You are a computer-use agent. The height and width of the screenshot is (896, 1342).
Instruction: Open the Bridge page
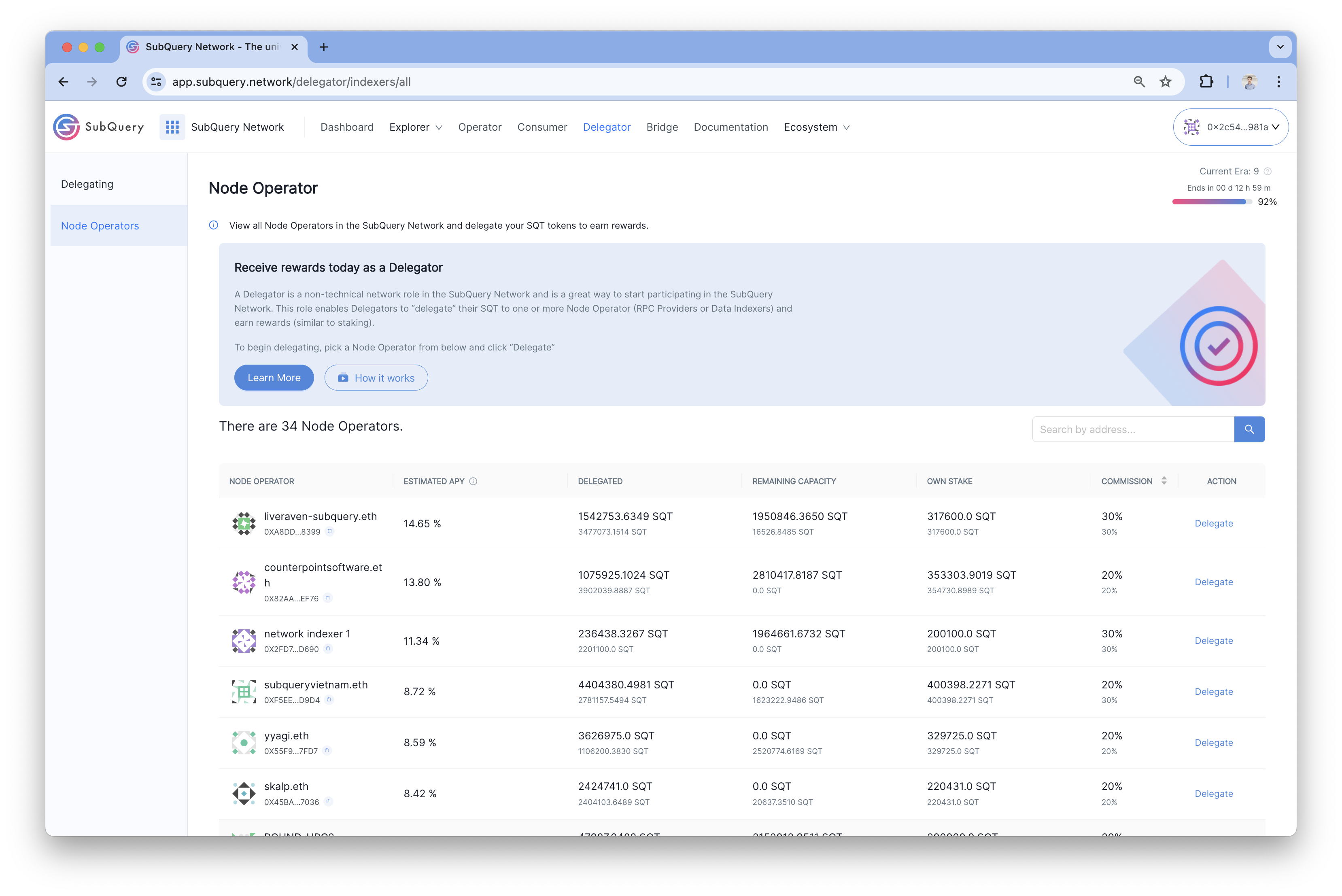tap(662, 127)
